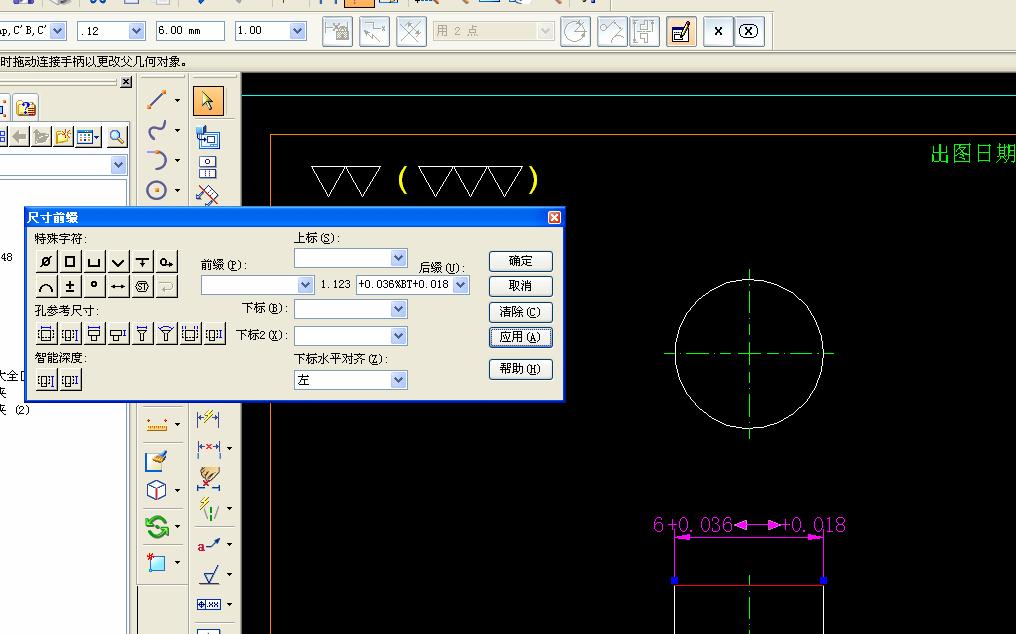This screenshot has height=634, width=1016.
Task: Toggle the highlighted prefix editor button
Action: (680, 32)
